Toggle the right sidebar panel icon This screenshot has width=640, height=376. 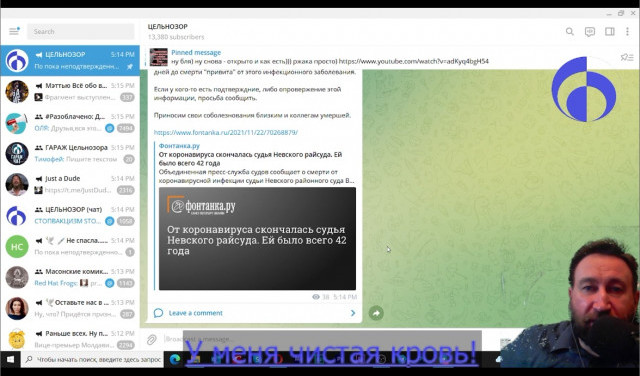point(610,31)
